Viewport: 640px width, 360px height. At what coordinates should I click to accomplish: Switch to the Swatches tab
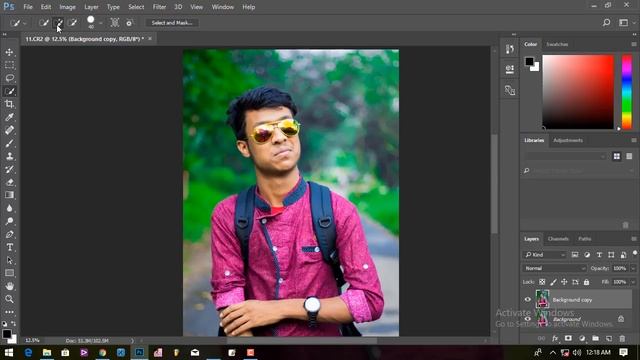[x=557, y=44]
